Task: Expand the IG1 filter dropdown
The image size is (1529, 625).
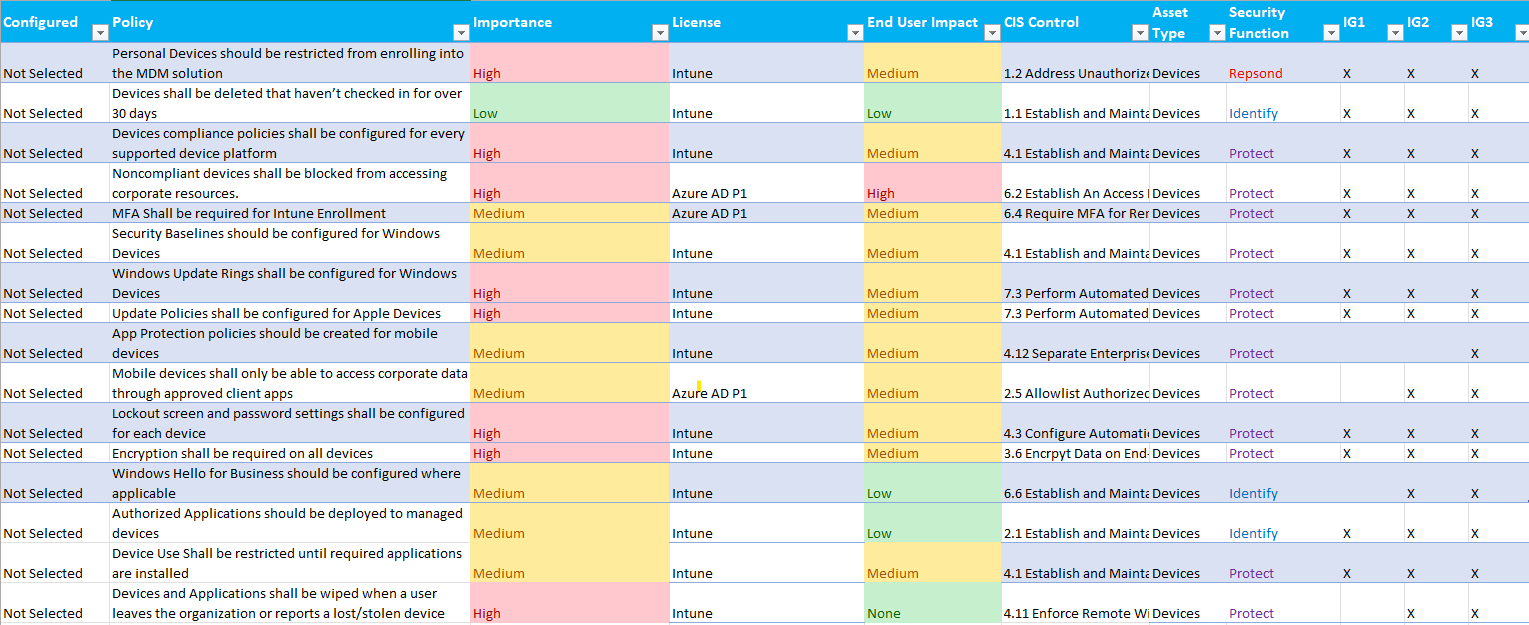Action: point(1394,31)
